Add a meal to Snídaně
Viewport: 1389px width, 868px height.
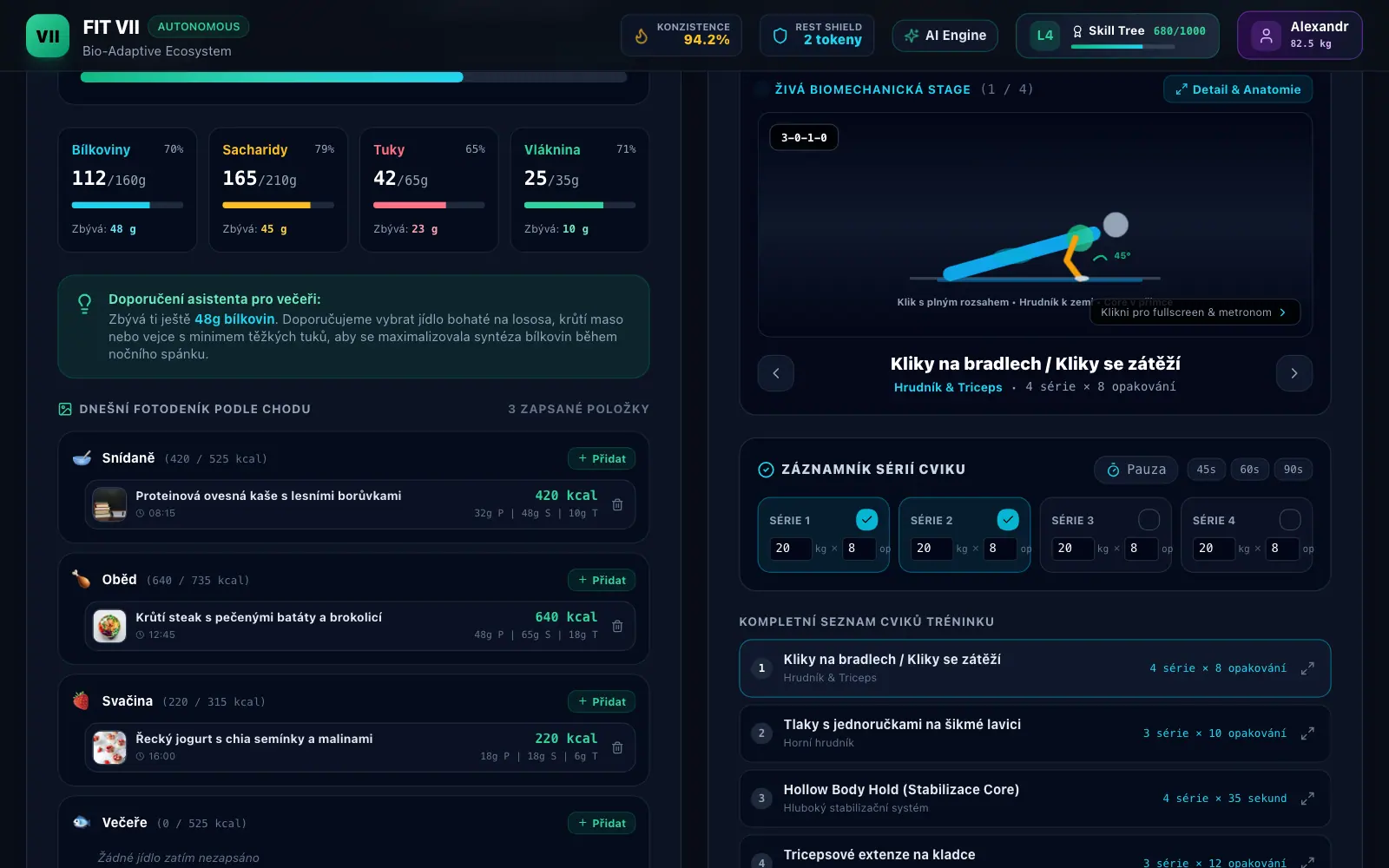(602, 458)
